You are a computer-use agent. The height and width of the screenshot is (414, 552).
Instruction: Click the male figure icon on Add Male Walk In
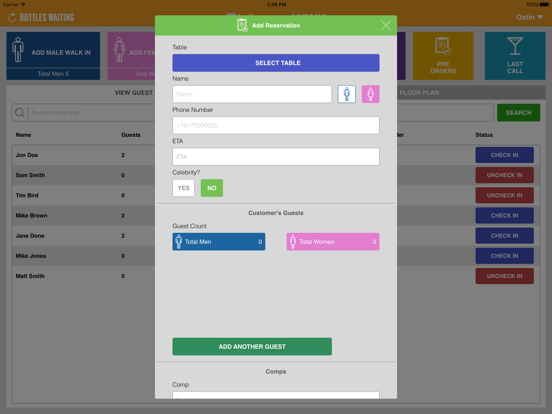[18, 50]
